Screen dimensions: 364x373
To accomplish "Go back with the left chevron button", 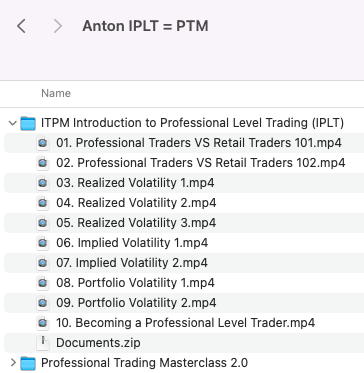I will coord(21,26).
